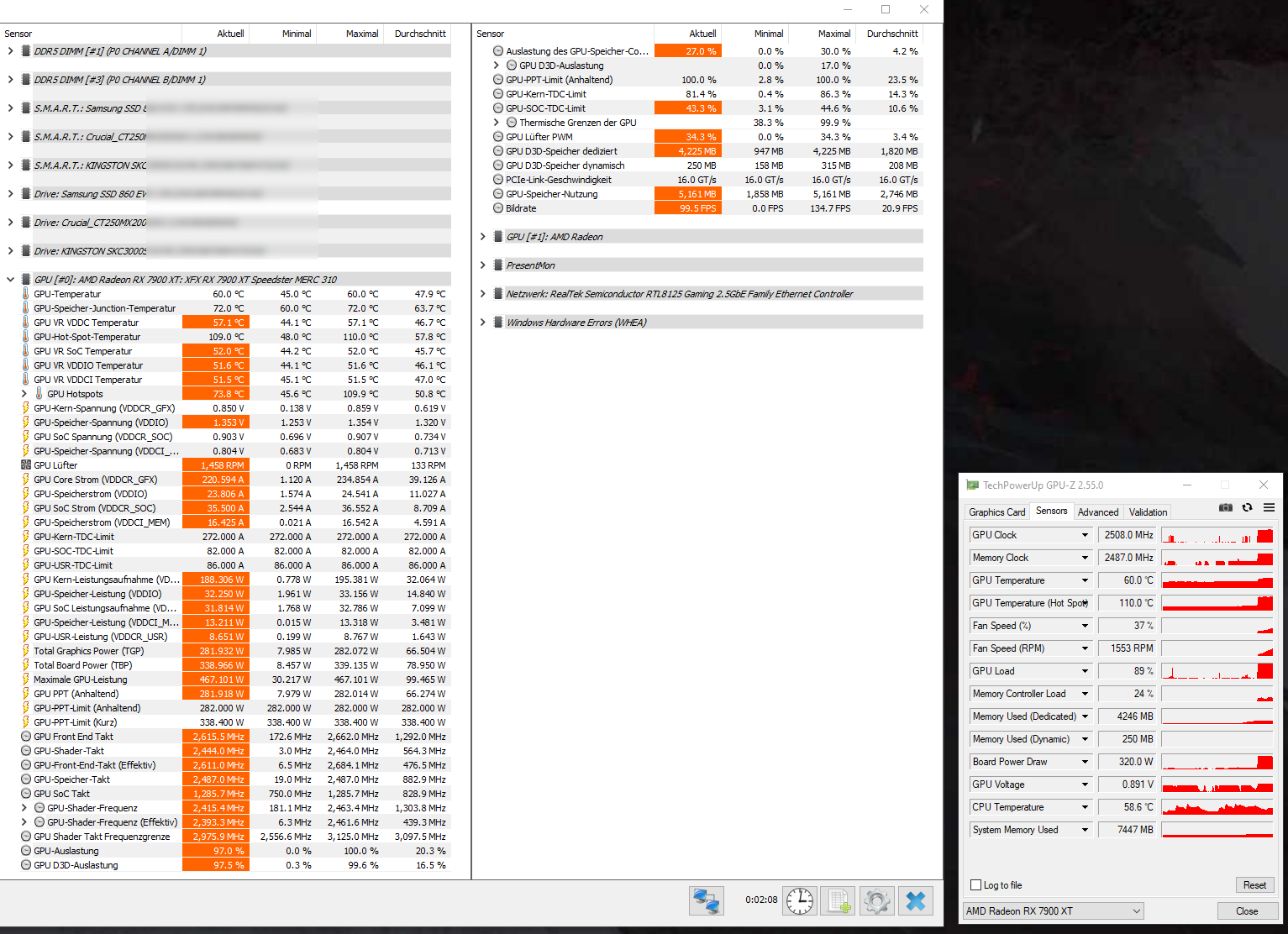The height and width of the screenshot is (934, 1288).
Task: Click the GPU-Z refresh icon
Action: [1248, 507]
